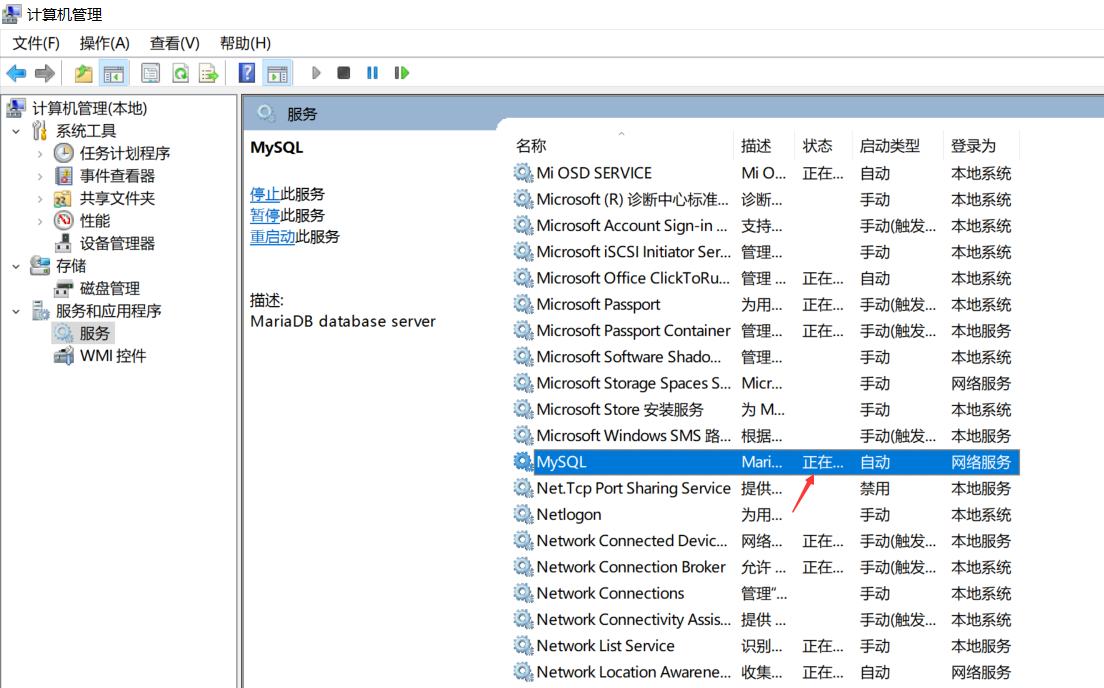Collapse the 存储 tree node
Screen dimensions: 1104x688
(x=16, y=266)
